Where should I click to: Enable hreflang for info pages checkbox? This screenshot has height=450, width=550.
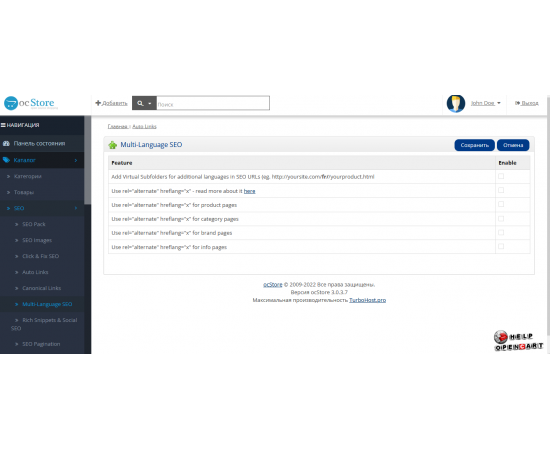501,247
